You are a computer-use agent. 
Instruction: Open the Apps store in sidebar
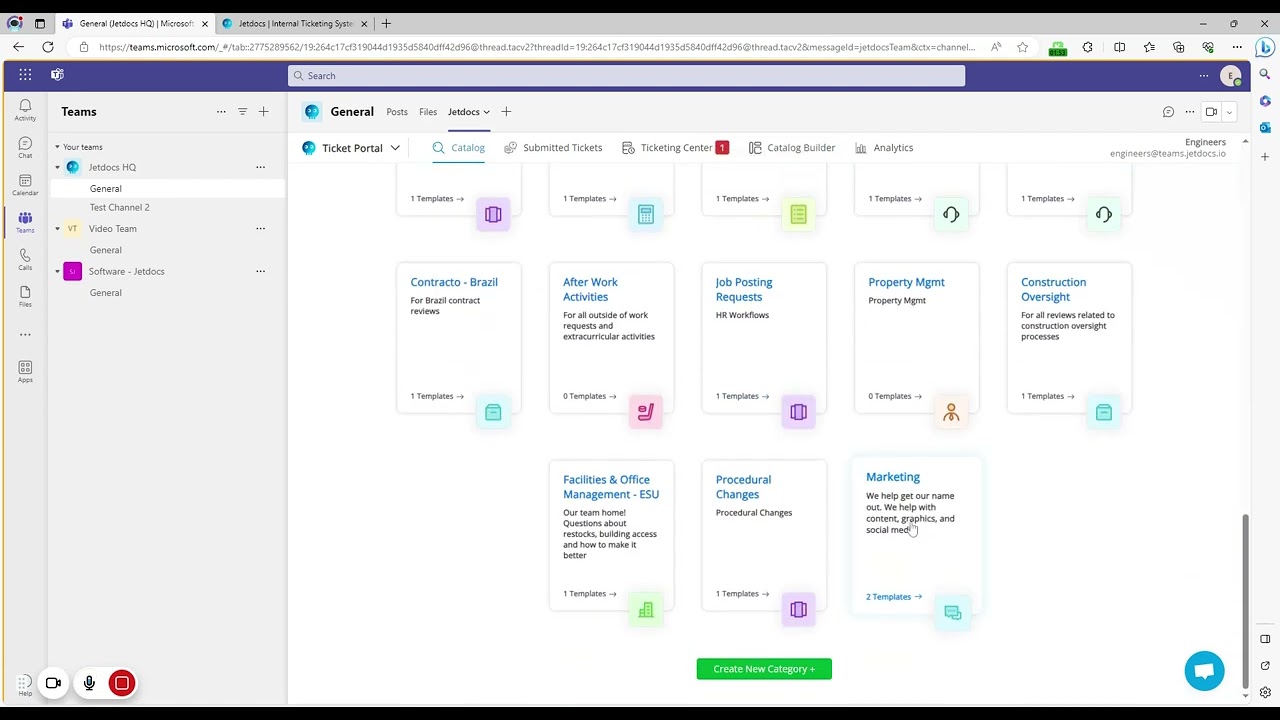point(25,372)
